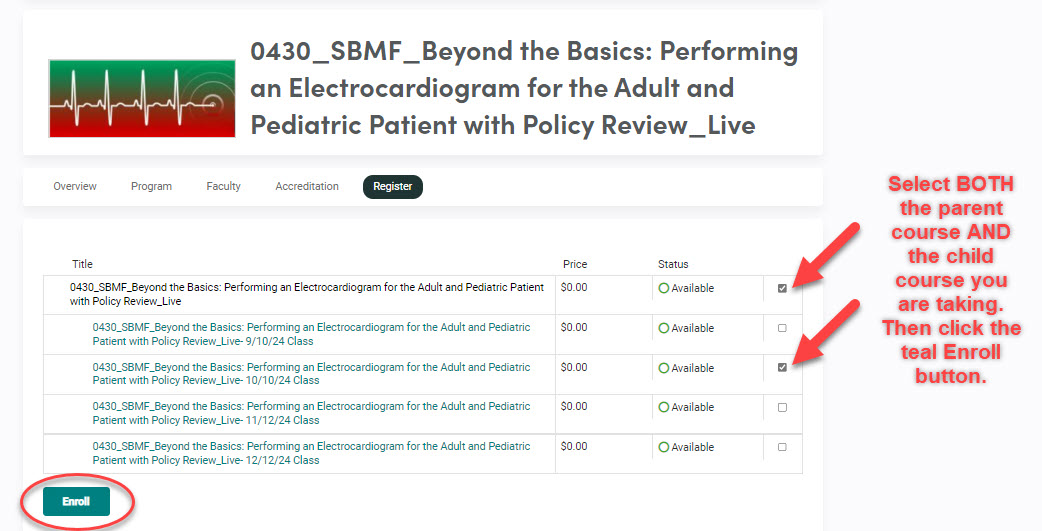Click the green status circle for 9/10/24 Class
This screenshot has width=1042, height=531.
663,328
